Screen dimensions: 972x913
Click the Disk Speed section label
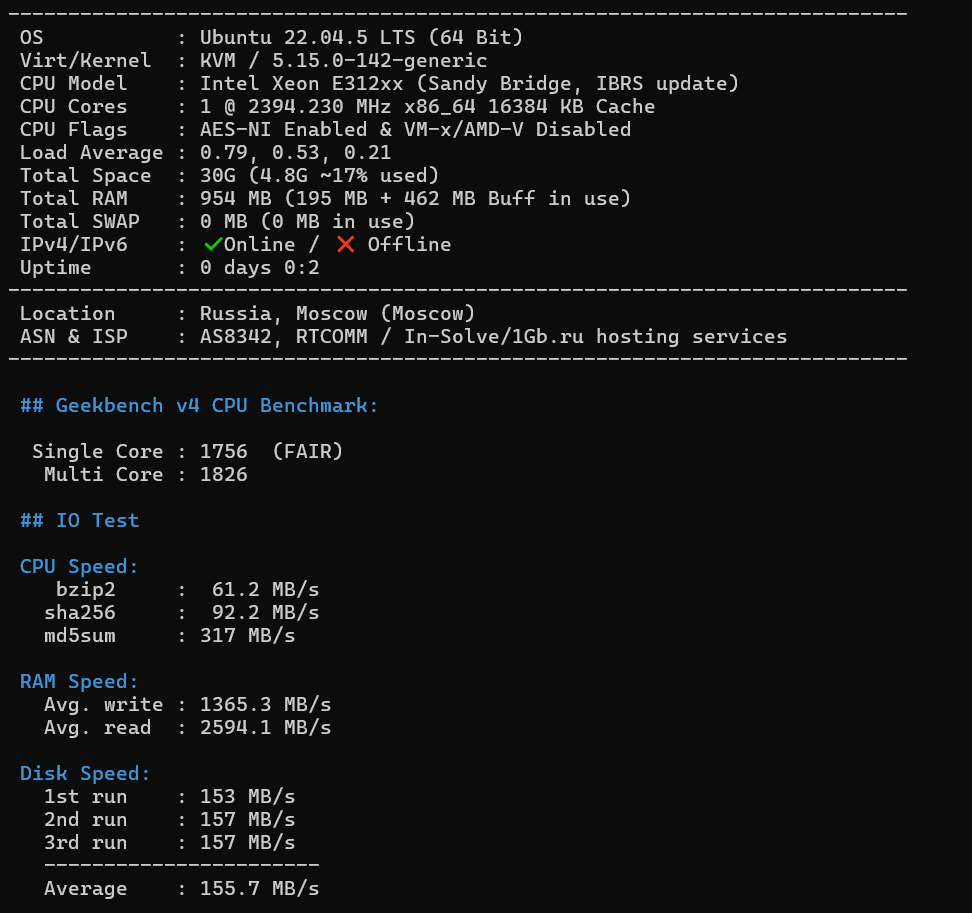[x=85, y=774]
